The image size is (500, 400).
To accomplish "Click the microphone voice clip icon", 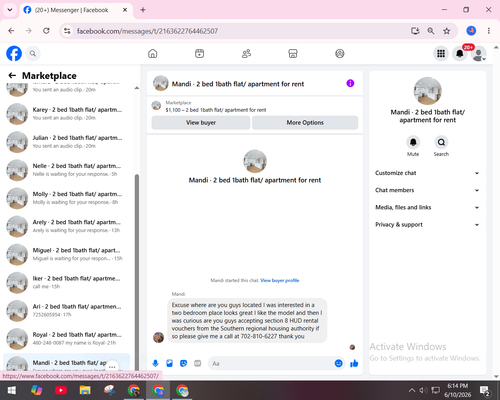I will 155,363.
